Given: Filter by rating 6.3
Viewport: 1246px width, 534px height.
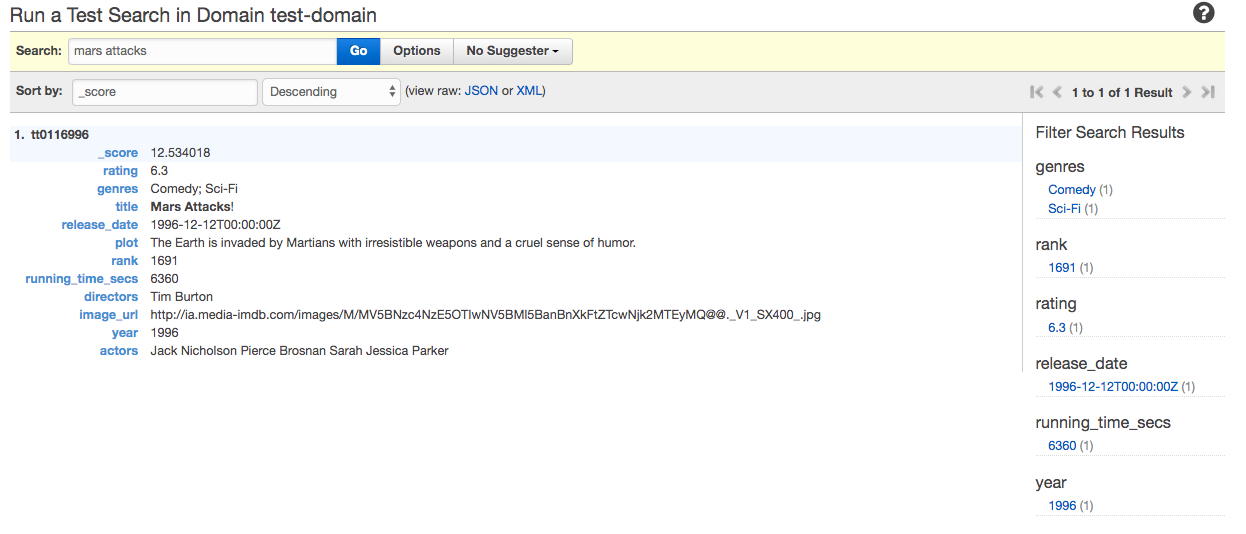Looking at the screenshot, I should [x=1057, y=328].
